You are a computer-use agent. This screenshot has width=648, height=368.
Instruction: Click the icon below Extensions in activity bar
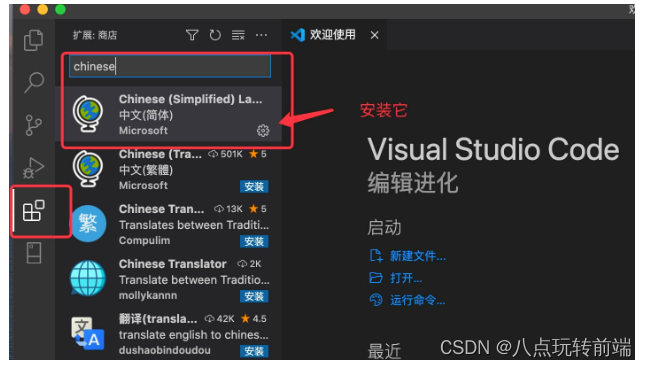33,253
